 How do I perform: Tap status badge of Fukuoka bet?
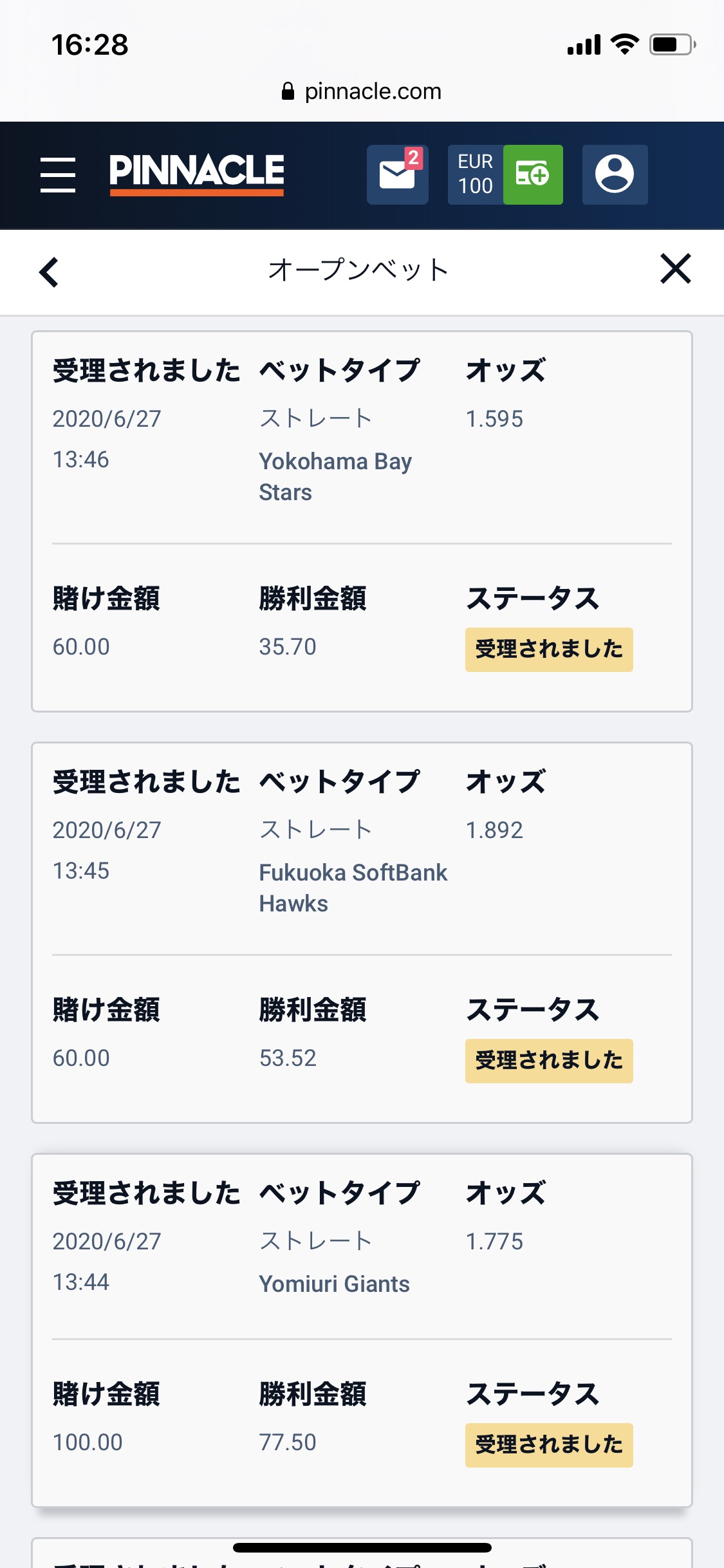(x=548, y=1061)
